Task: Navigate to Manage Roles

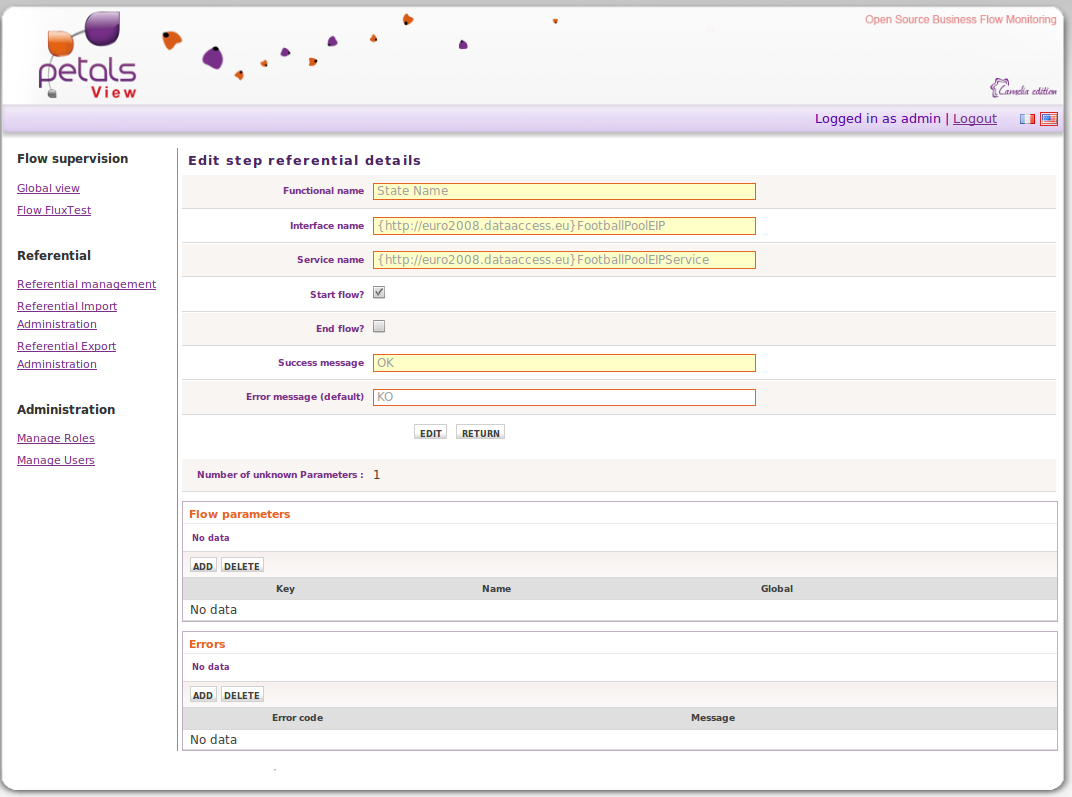Action: coord(56,438)
